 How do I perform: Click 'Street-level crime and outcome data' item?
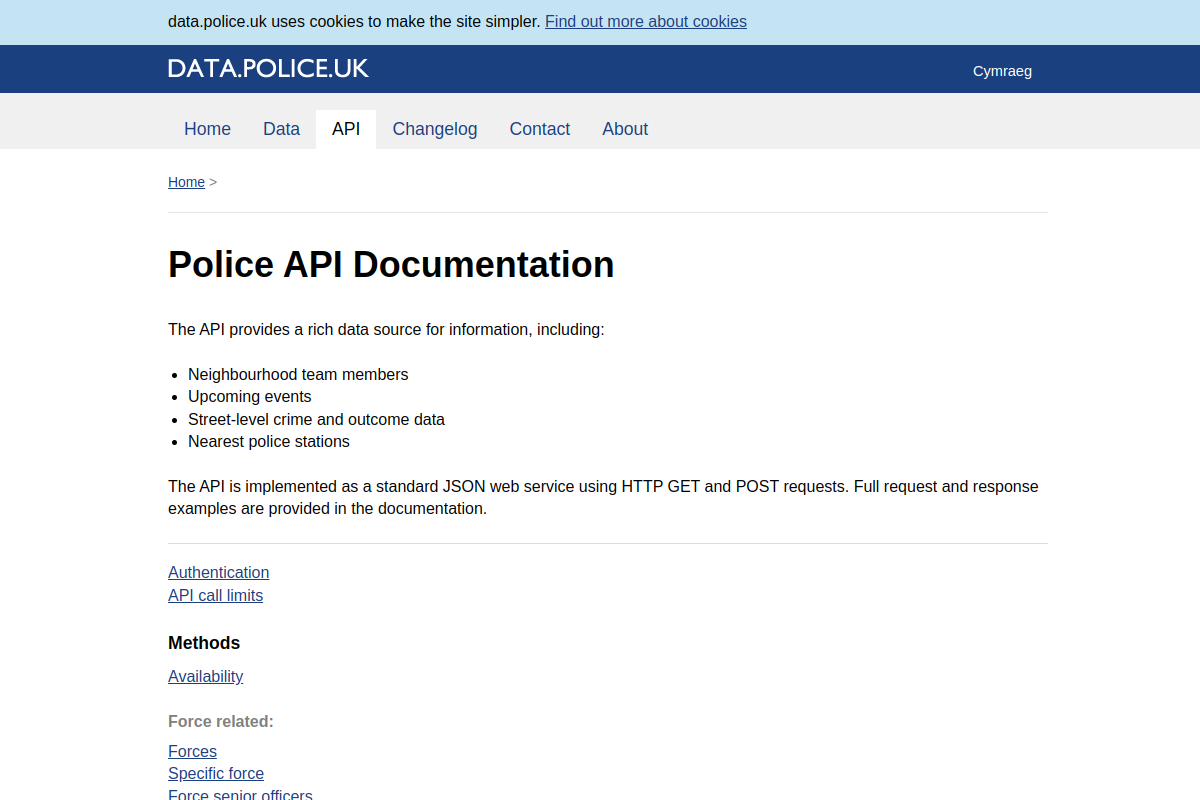(316, 419)
